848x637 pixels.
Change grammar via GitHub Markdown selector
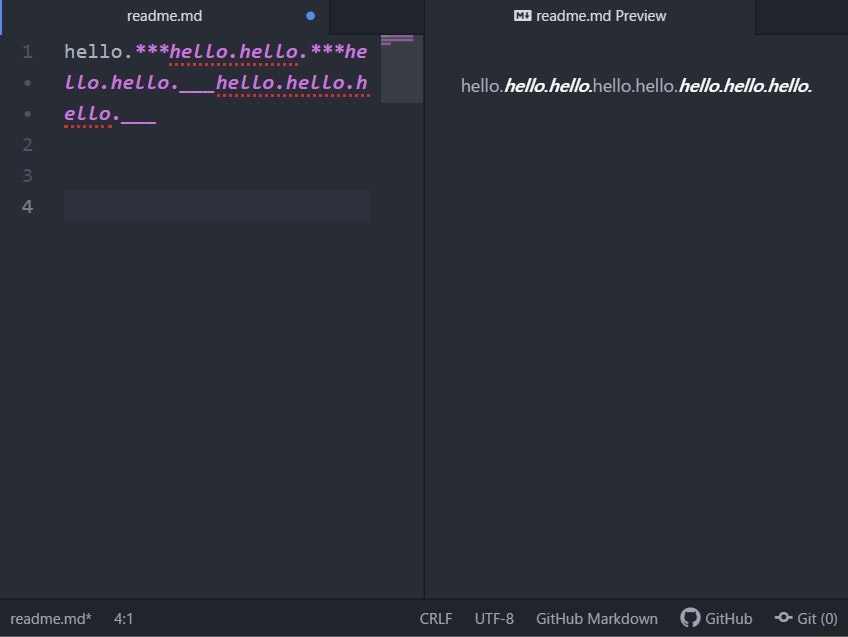coord(597,619)
